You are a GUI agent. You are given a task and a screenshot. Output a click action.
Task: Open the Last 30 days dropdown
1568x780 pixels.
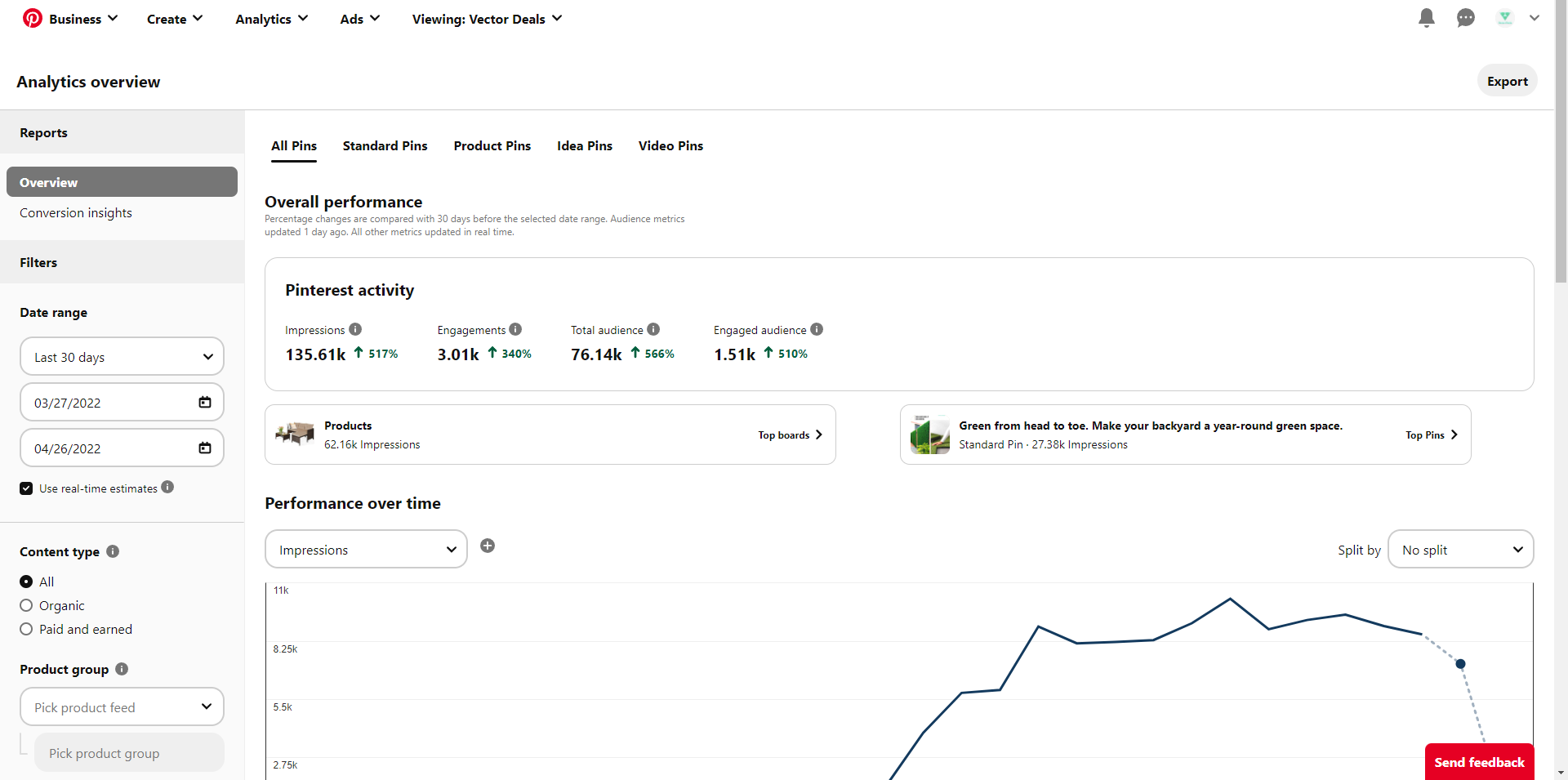click(122, 357)
